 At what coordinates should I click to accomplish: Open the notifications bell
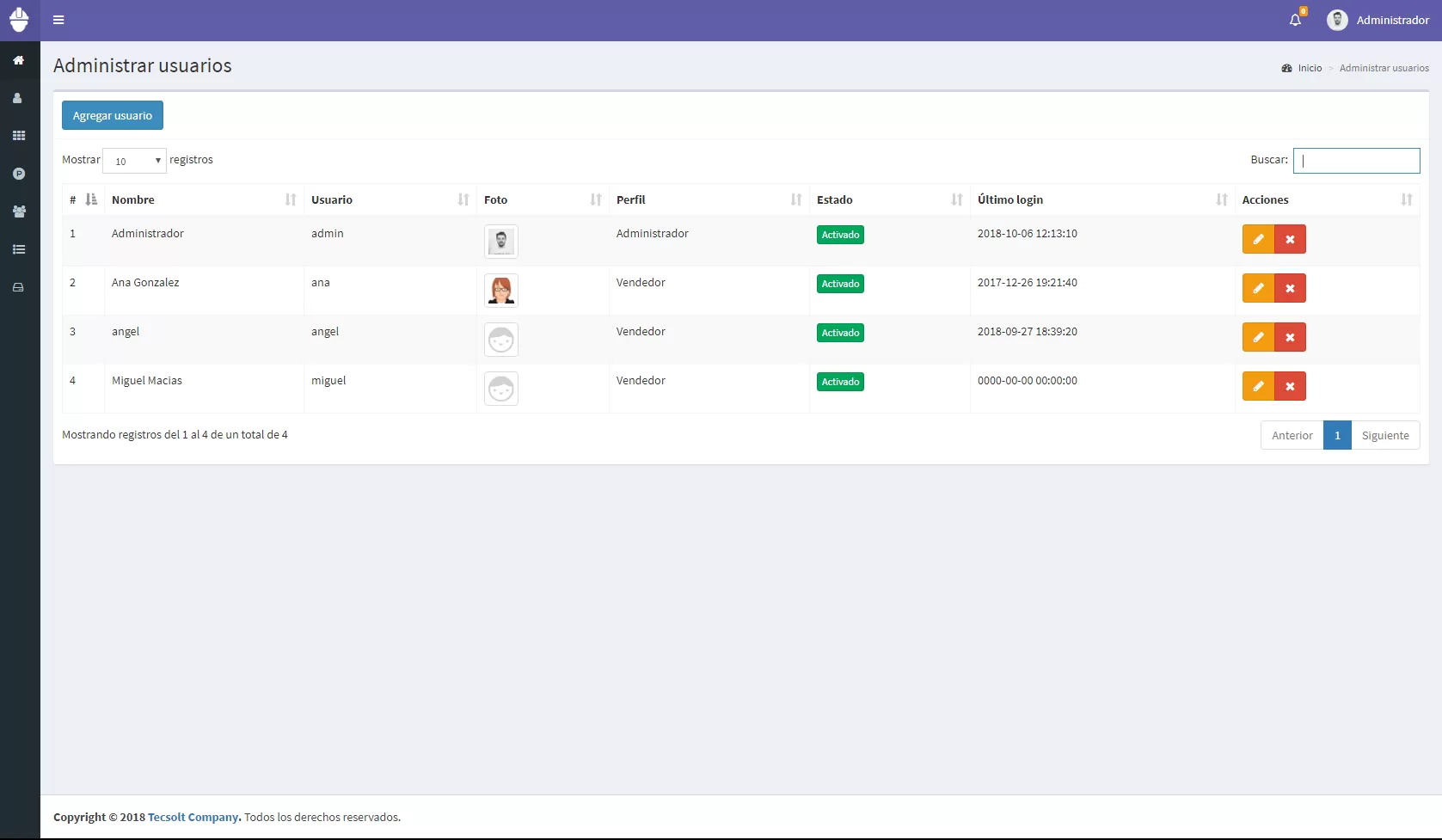click(1296, 20)
